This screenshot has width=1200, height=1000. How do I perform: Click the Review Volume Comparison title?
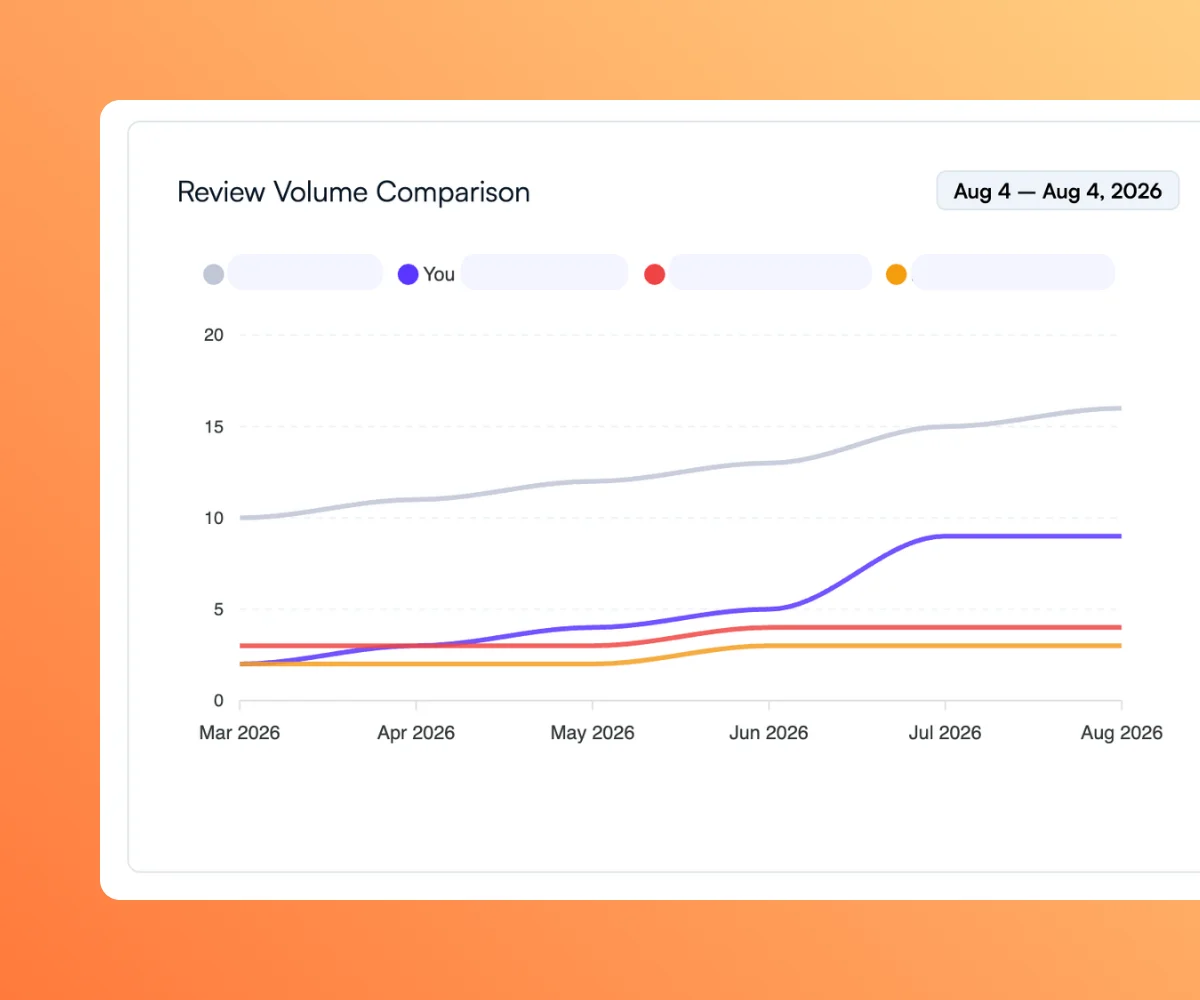pyautogui.click(x=353, y=192)
